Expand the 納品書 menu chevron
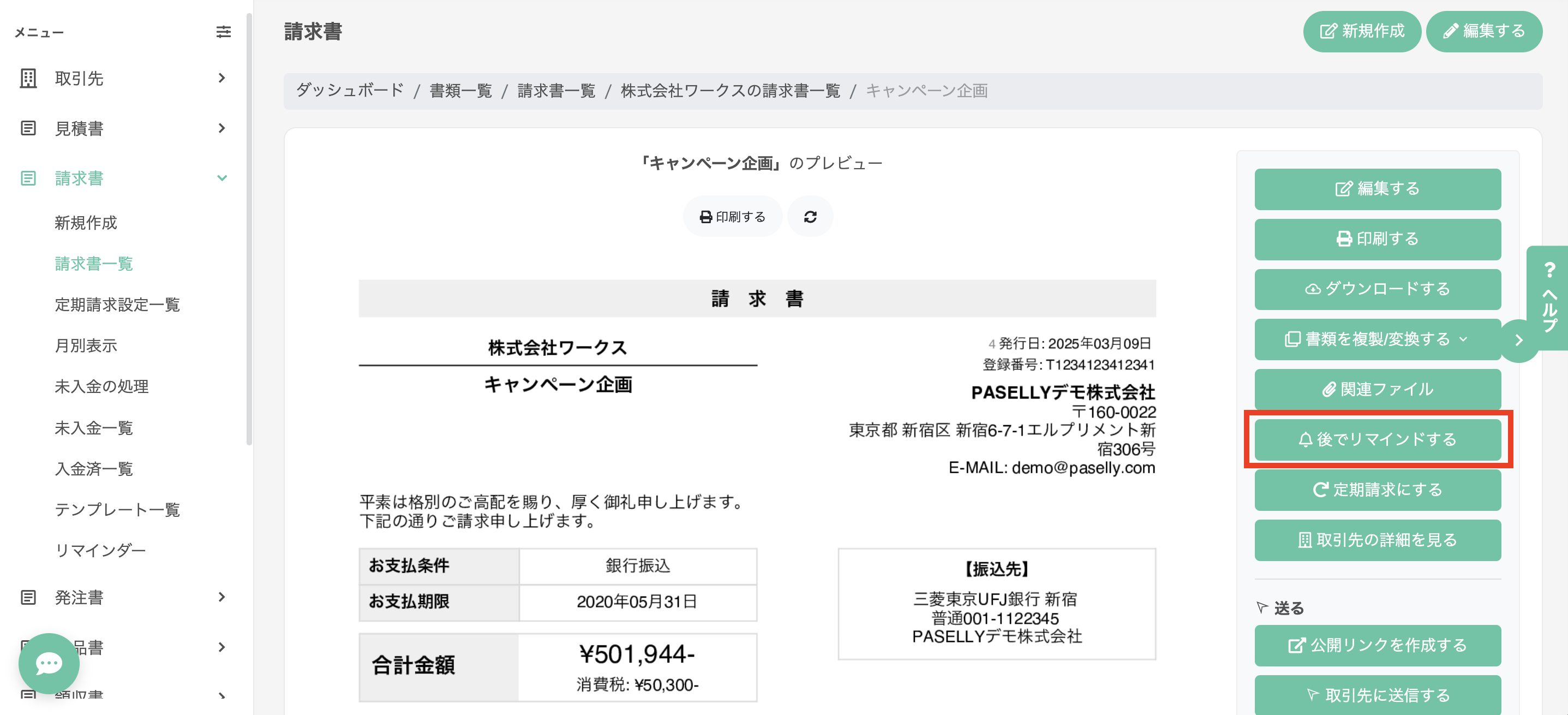This screenshot has height=715, width=1568. click(222, 647)
